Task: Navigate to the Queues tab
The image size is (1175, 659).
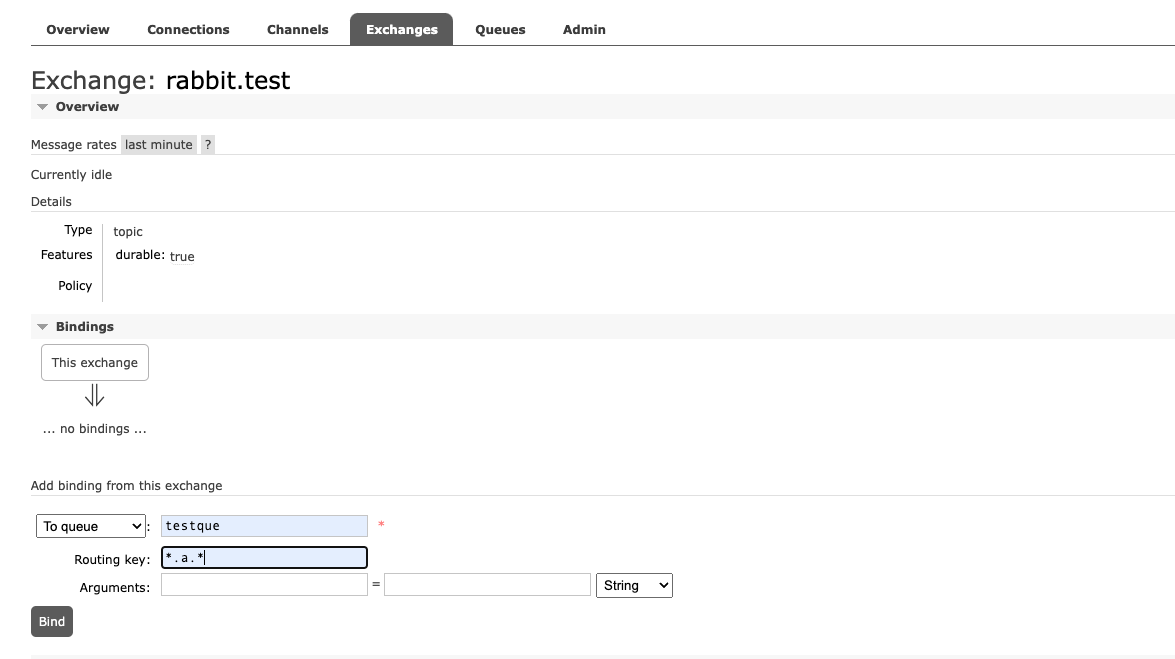Action: click(500, 29)
